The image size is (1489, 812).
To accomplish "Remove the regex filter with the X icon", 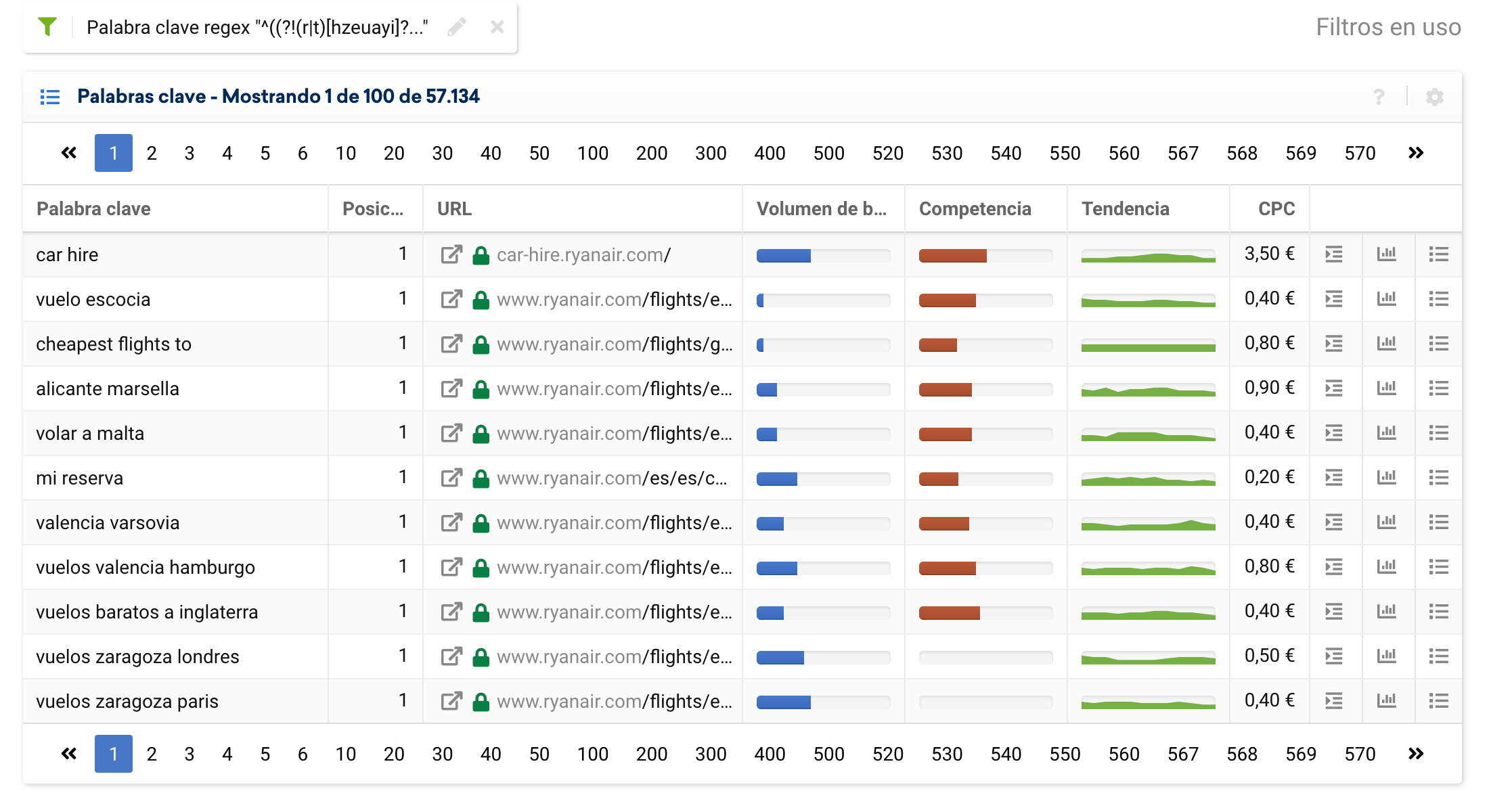I will [x=497, y=27].
